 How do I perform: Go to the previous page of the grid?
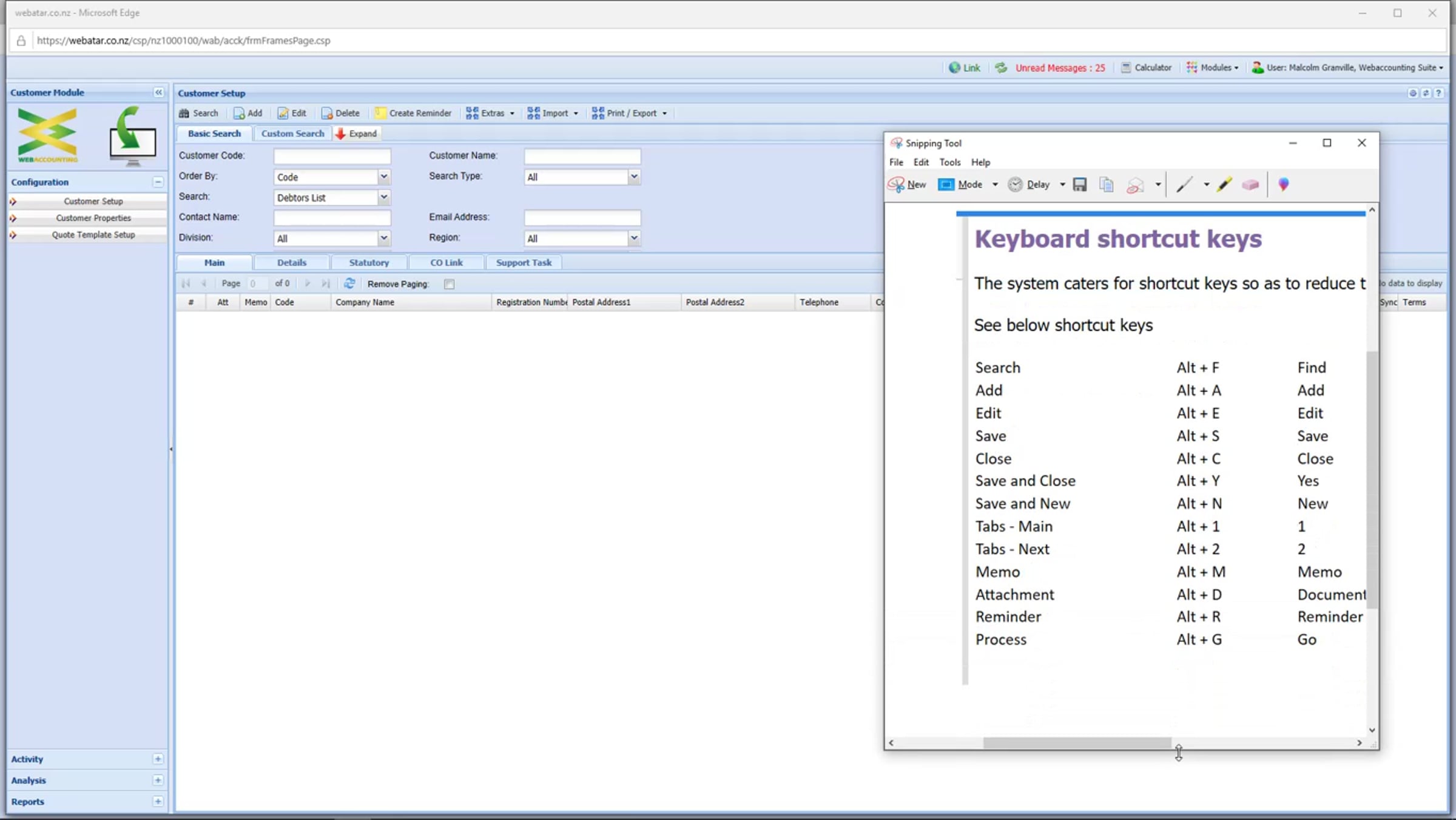pyautogui.click(x=204, y=283)
